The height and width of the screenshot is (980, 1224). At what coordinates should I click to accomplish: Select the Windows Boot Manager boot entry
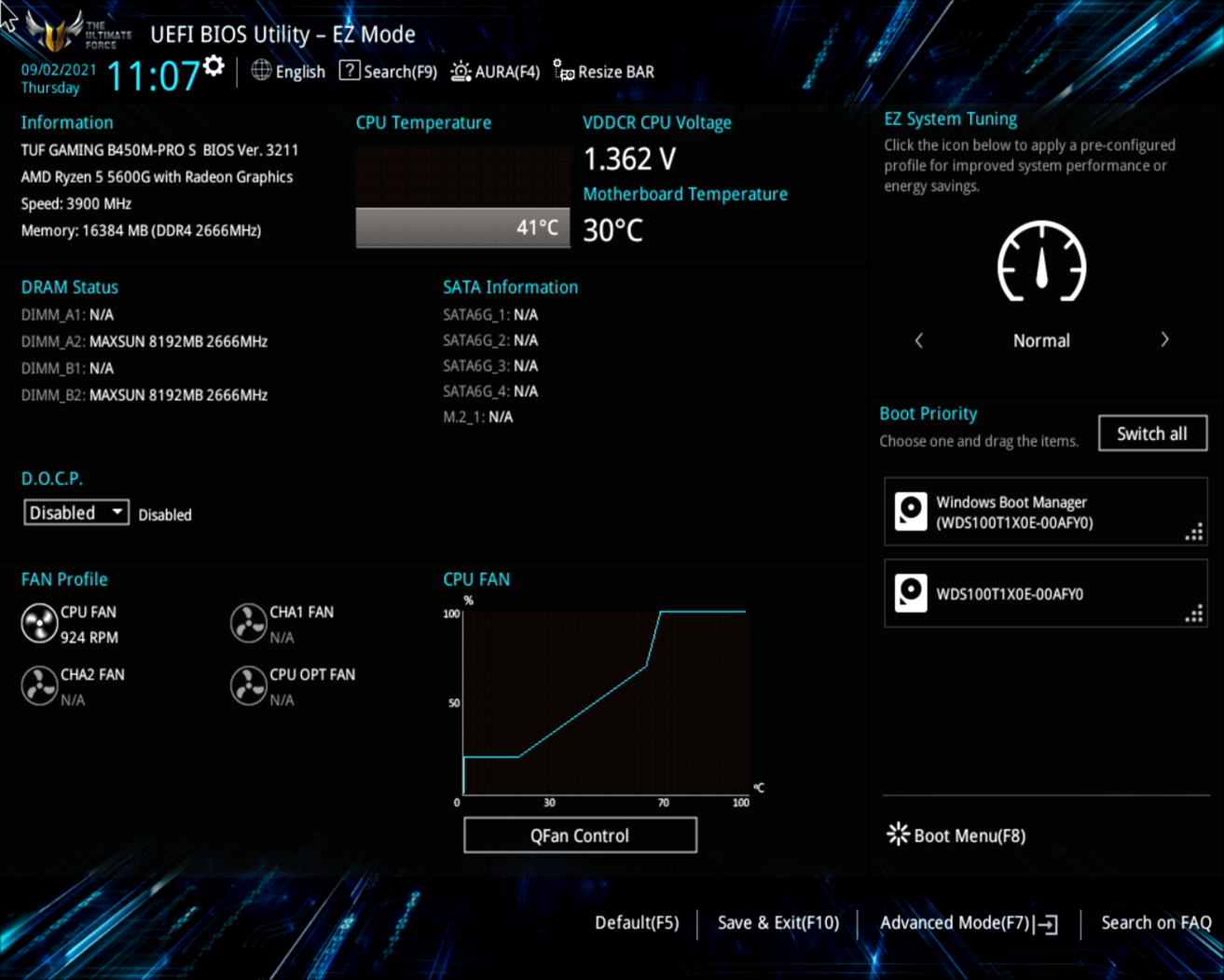pos(1045,512)
